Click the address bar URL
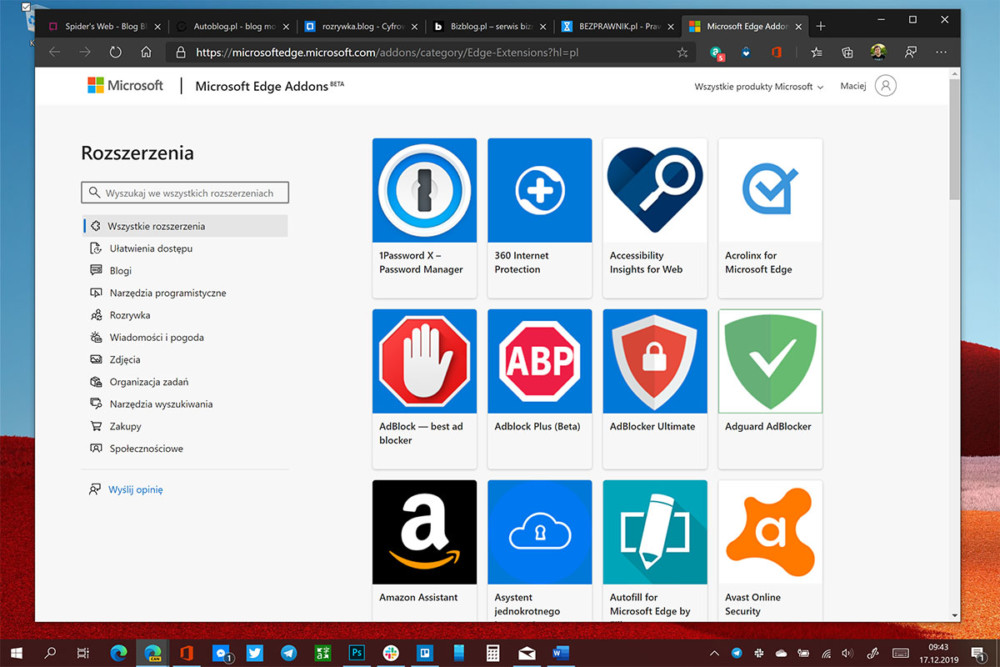The image size is (1000, 667). click(x=387, y=52)
